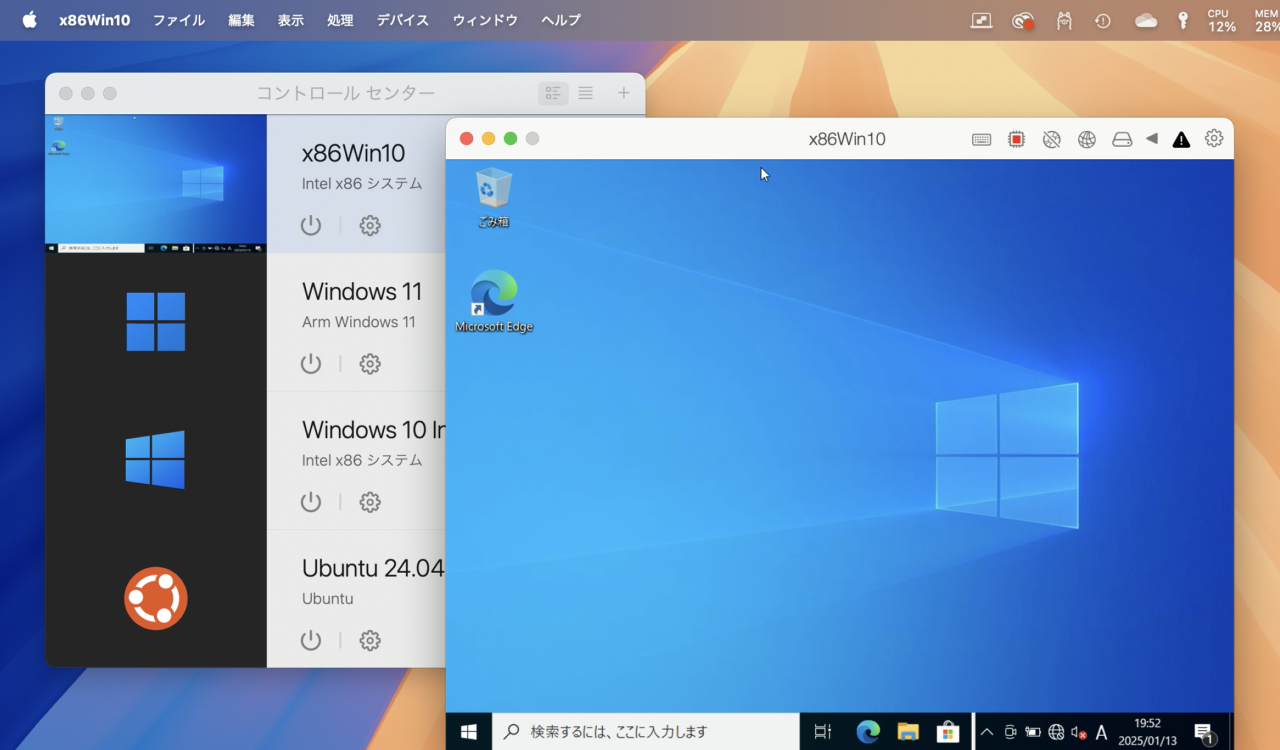Screen dimensions: 1280x750
Task: Click the red CPU chip icon in x86Win10 toolbar
Action: click(1016, 140)
